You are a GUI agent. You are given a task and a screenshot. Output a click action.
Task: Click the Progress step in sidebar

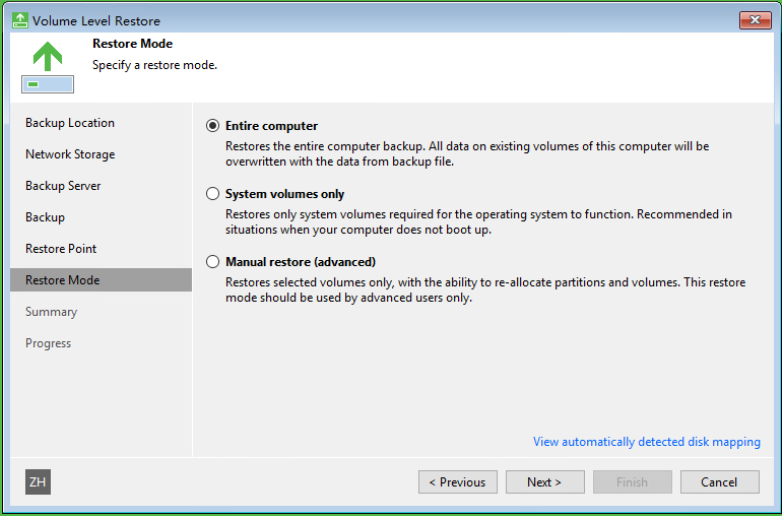[48, 343]
